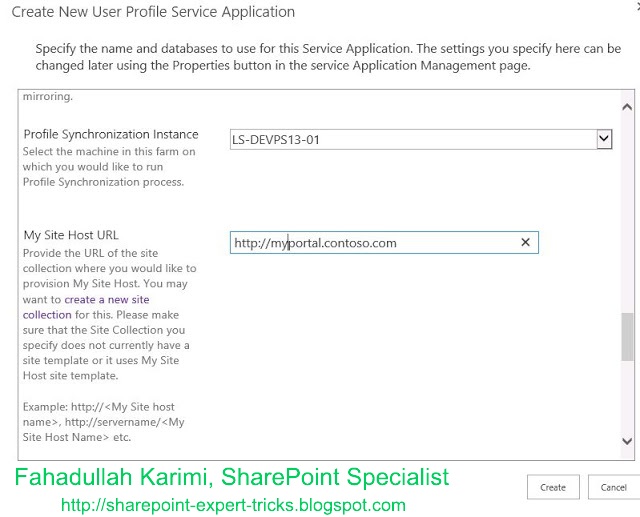The image size is (640, 517).
Task: Click the text 'Select the machine in this farm on'
Action: [109, 151]
